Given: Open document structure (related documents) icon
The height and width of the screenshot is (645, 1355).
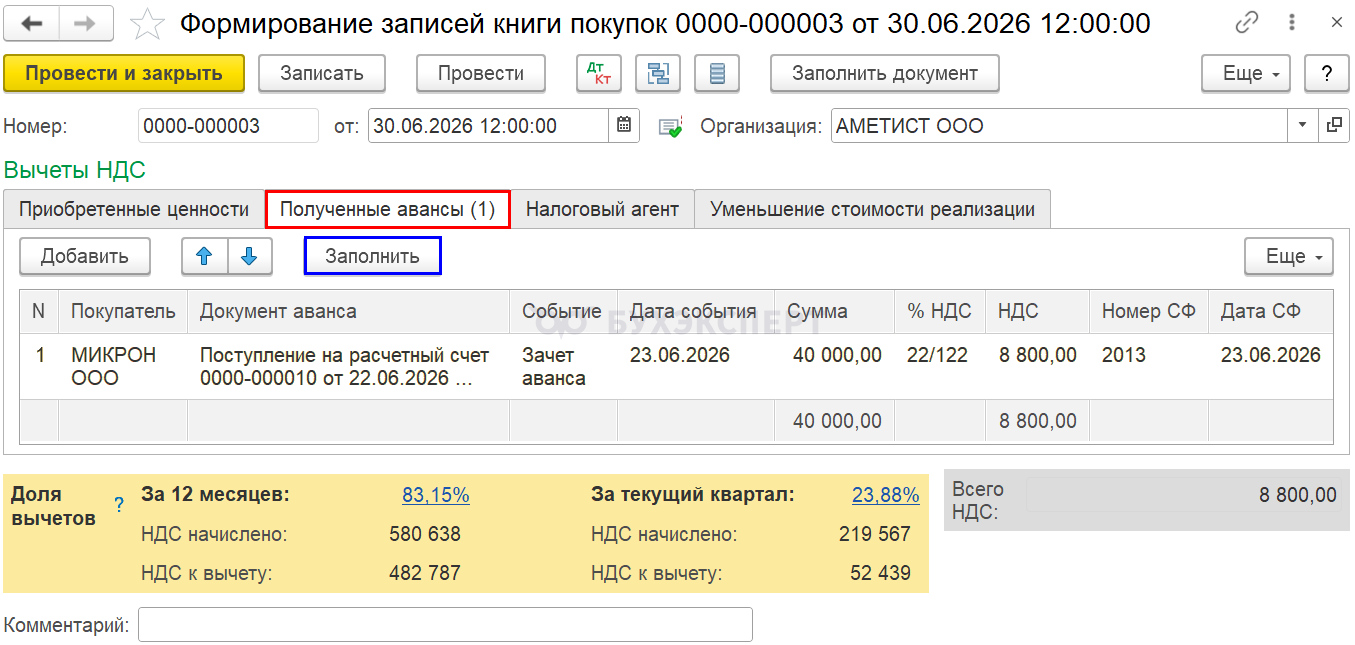Looking at the screenshot, I should coord(658,73).
